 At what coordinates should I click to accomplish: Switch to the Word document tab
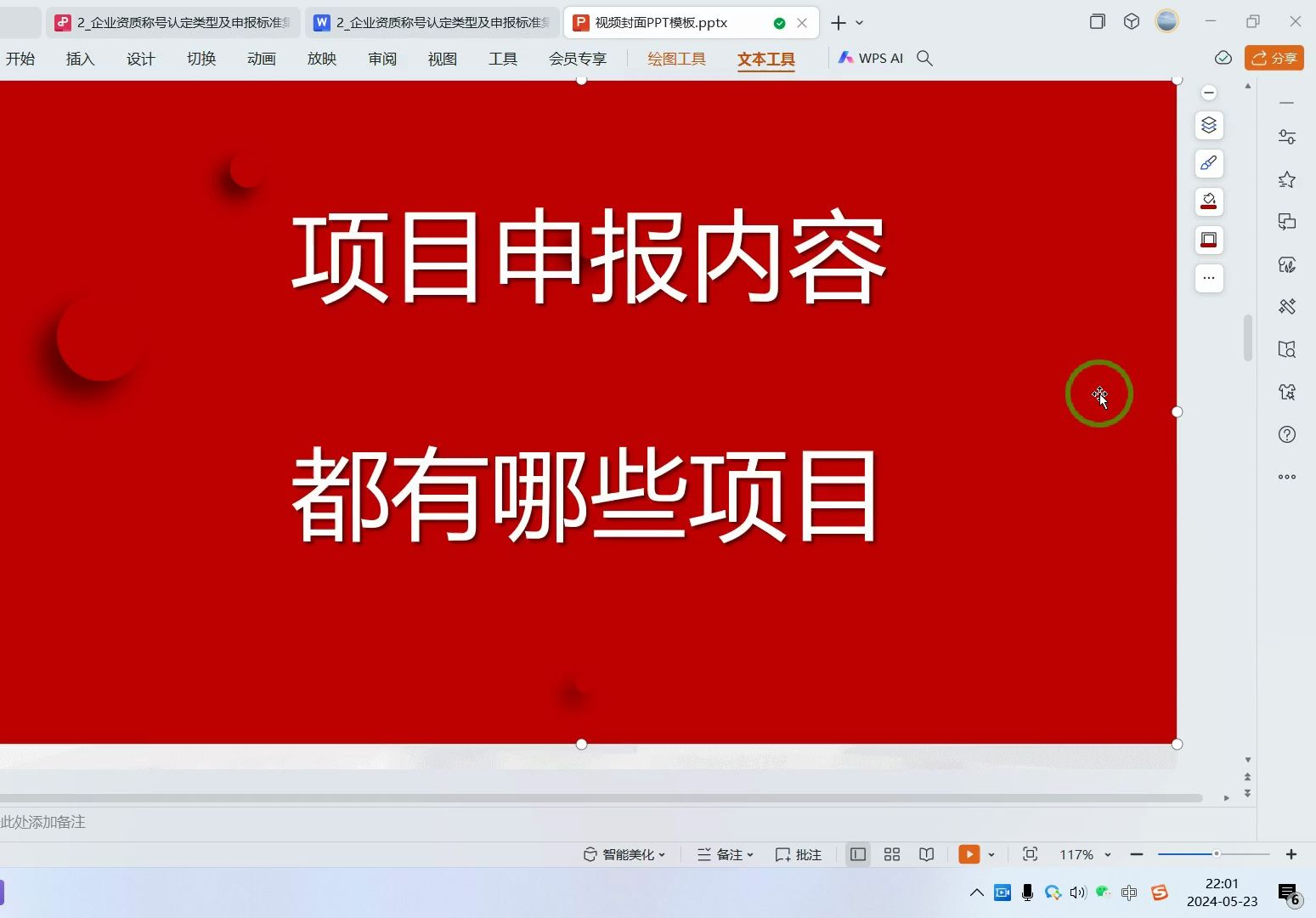click(432, 23)
